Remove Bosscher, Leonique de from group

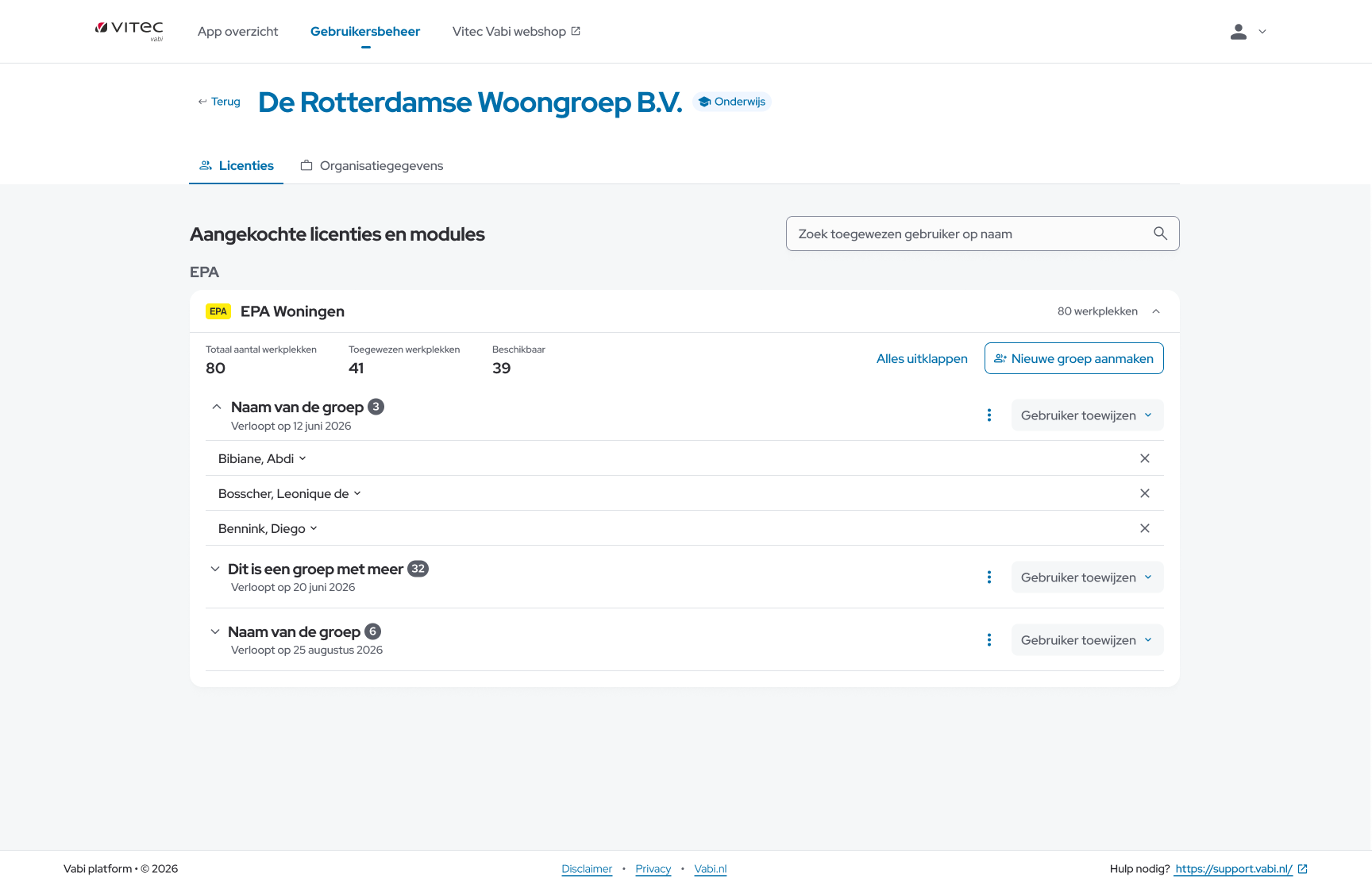(1145, 493)
